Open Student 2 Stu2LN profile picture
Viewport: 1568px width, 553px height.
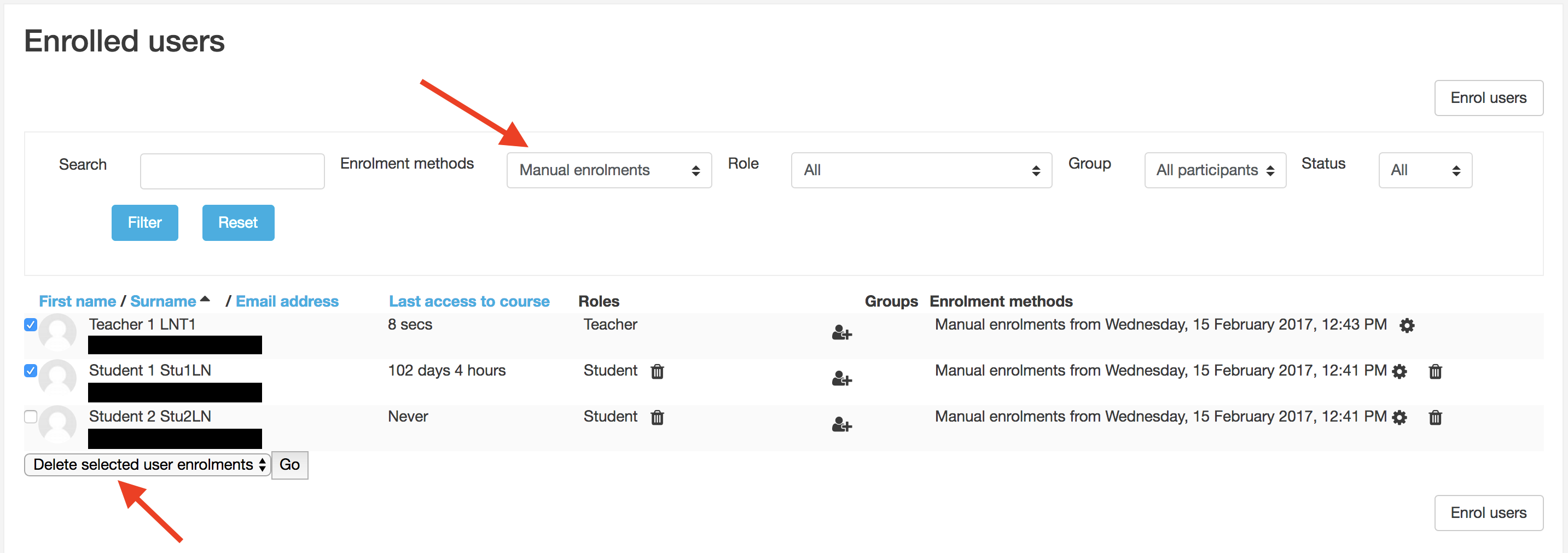[x=58, y=424]
